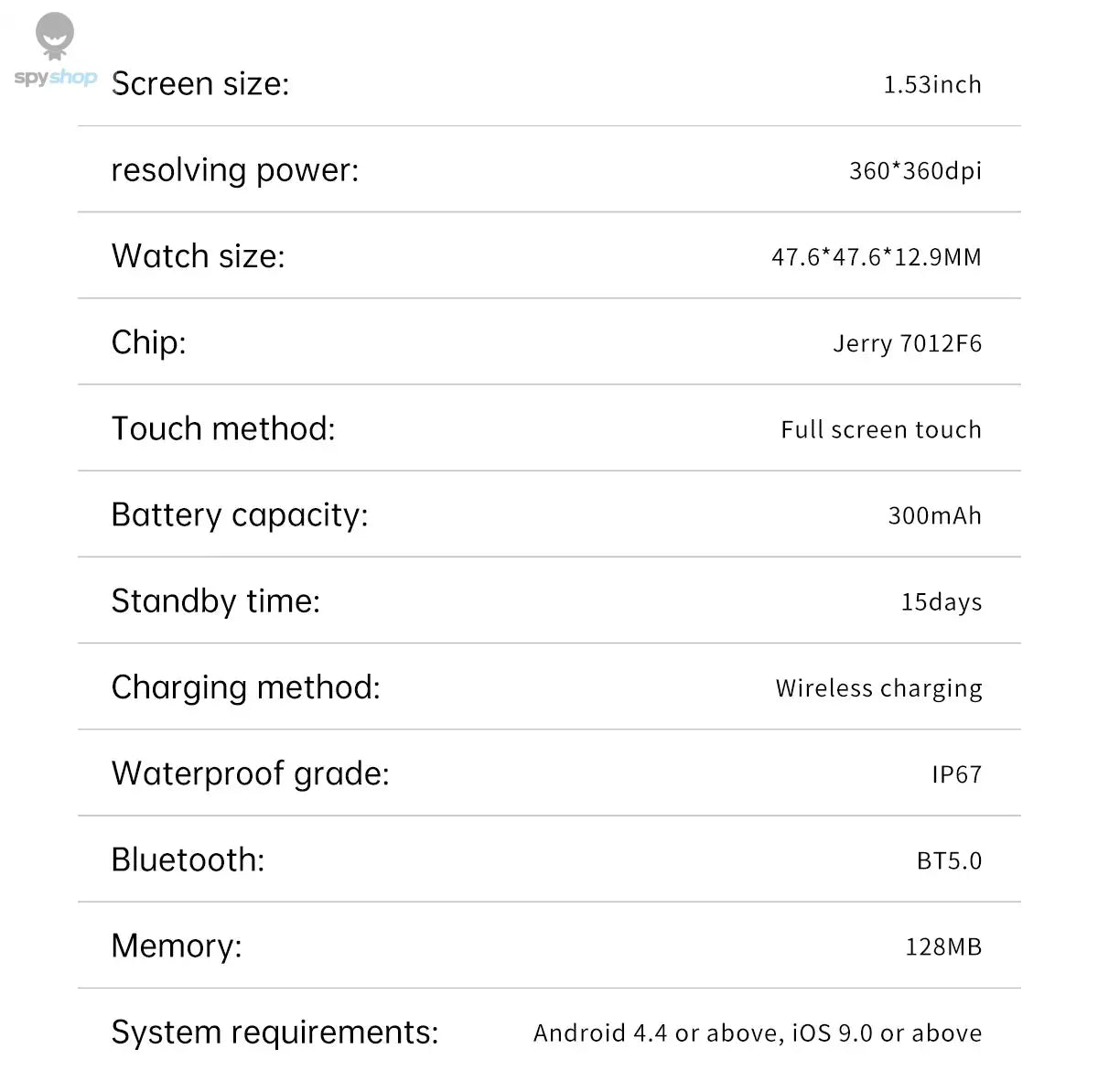Click the BT5.0 Bluetooth value

949,860
